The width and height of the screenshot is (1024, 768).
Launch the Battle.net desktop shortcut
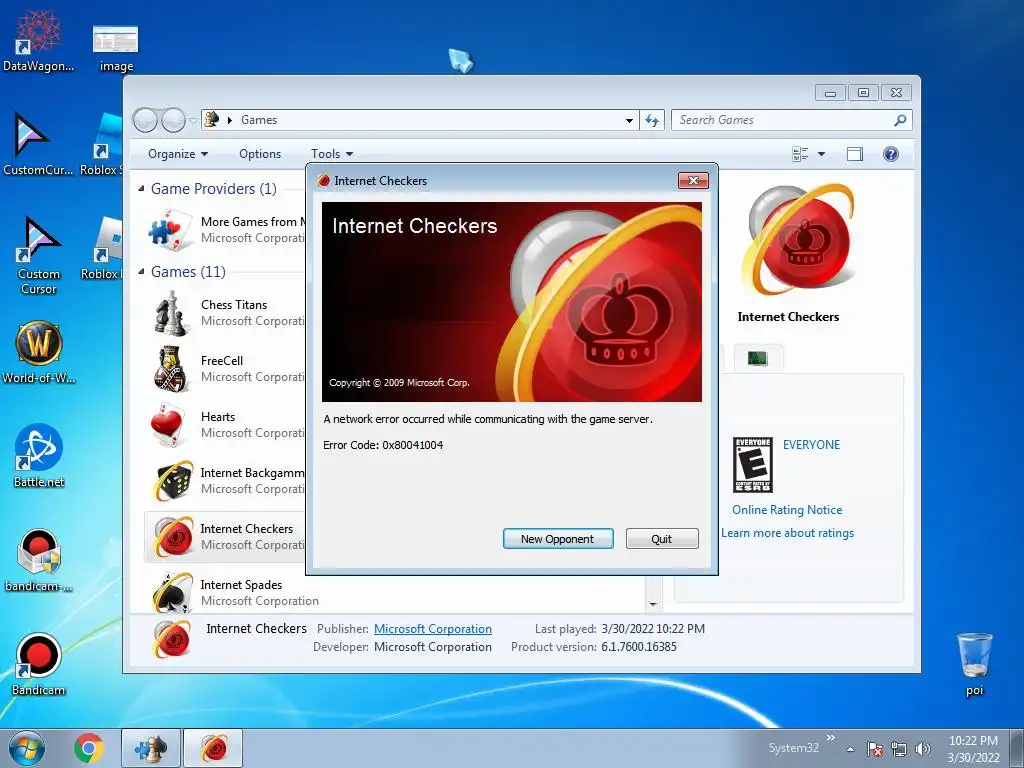pyautogui.click(x=39, y=456)
